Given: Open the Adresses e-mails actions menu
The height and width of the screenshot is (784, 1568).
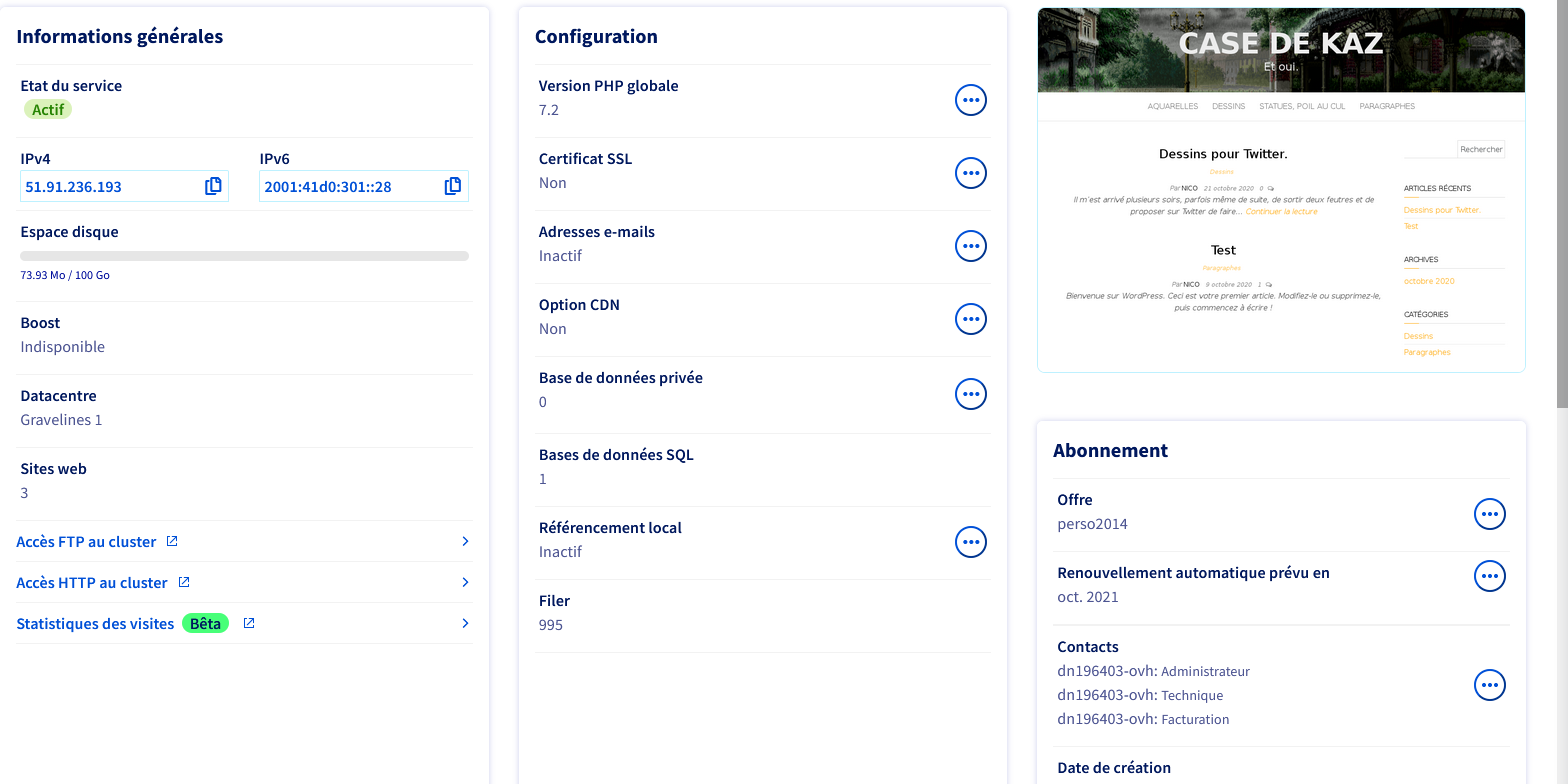Looking at the screenshot, I should click(970, 246).
